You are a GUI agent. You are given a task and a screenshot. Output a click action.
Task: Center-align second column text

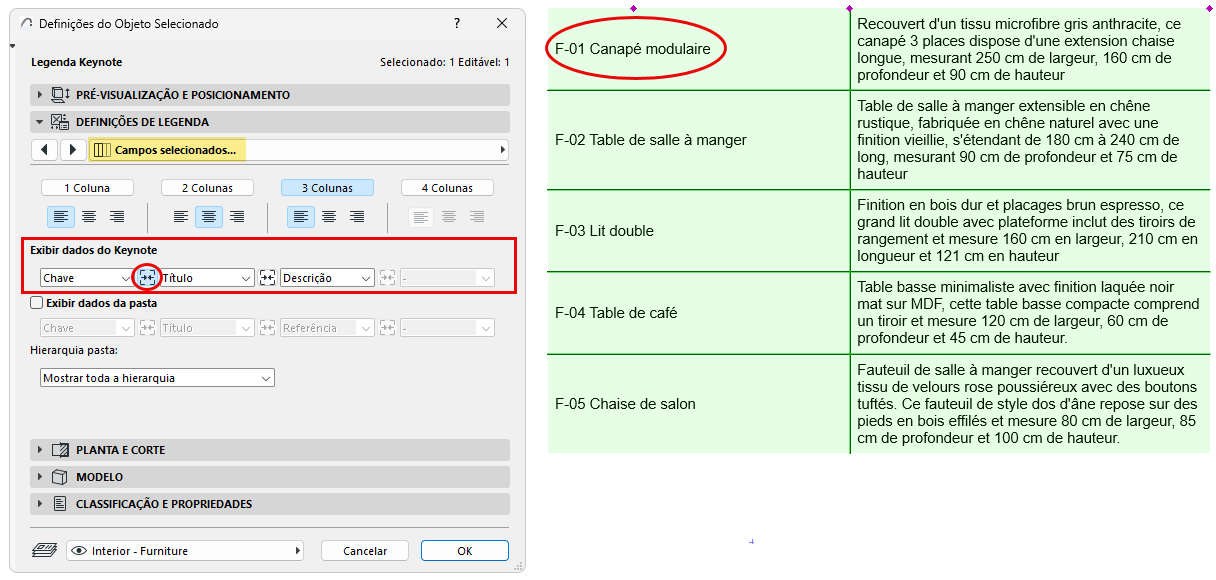[209, 216]
